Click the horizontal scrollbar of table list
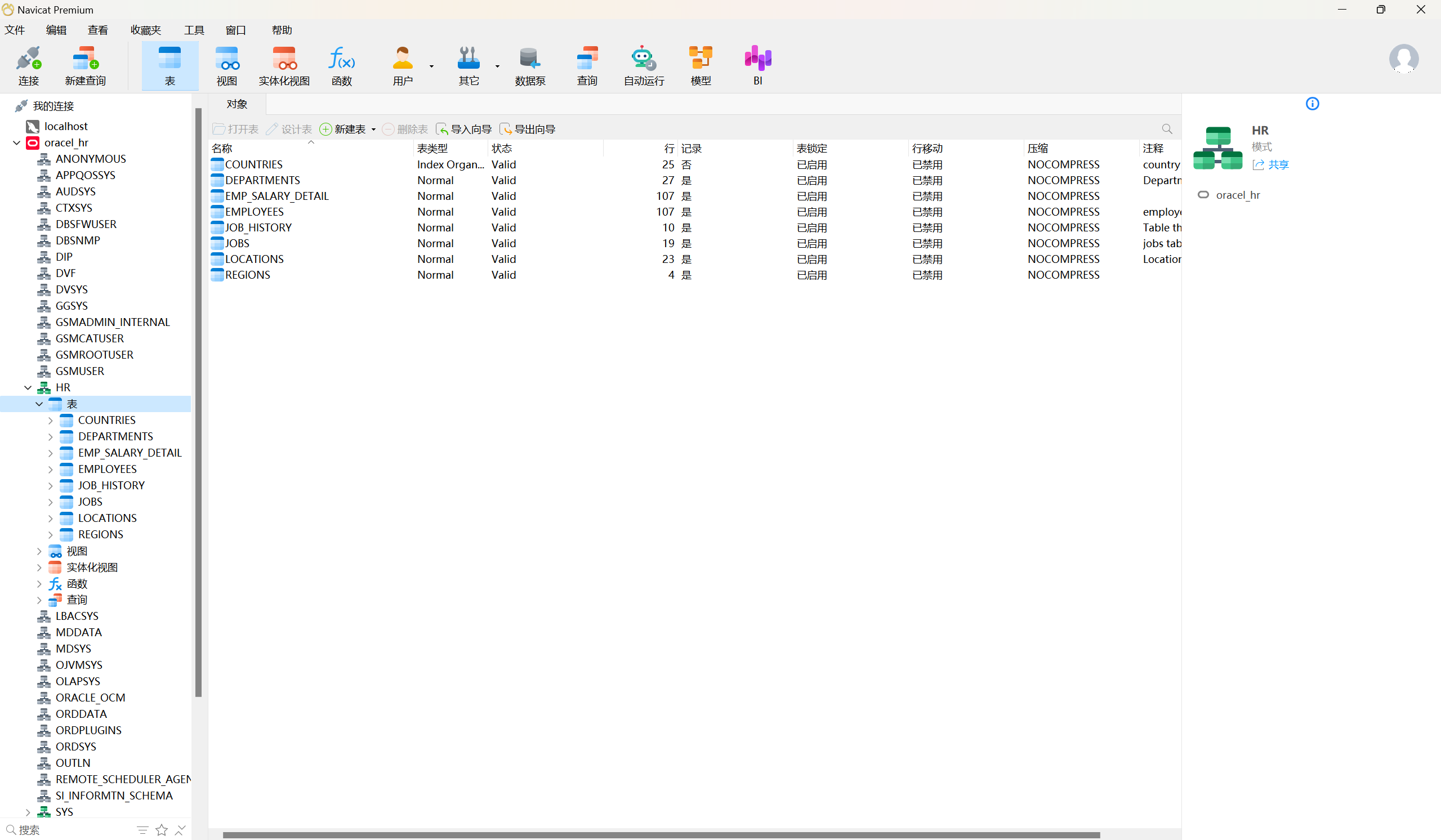 (x=661, y=835)
